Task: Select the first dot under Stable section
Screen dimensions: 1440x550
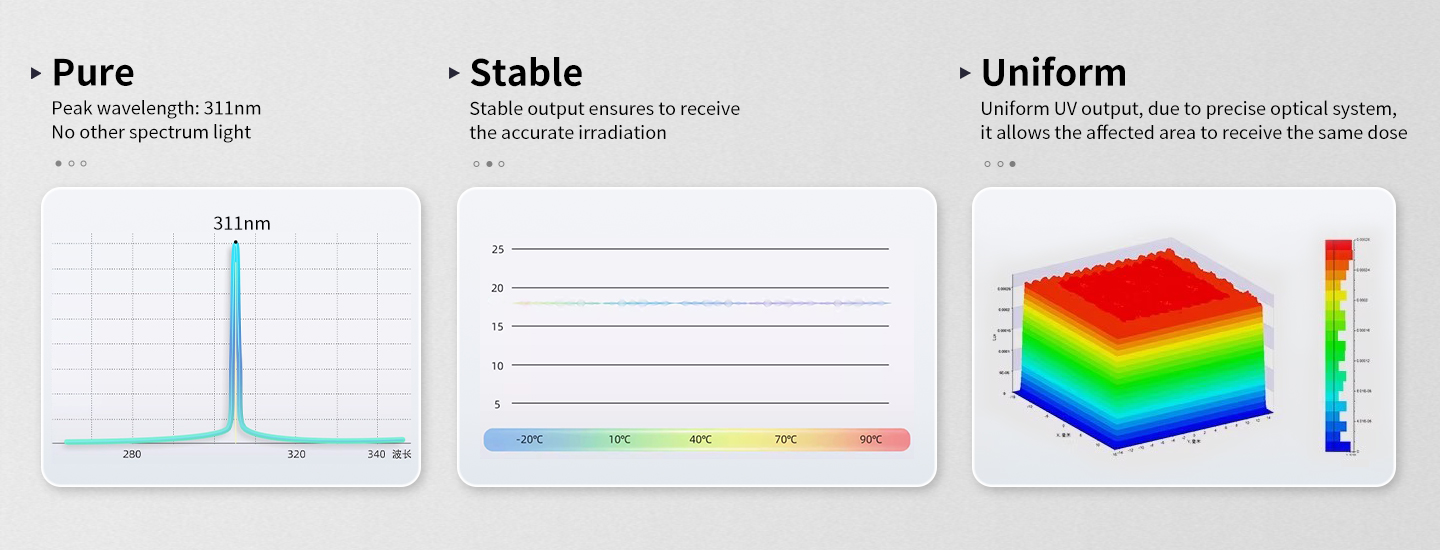Action: (477, 163)
